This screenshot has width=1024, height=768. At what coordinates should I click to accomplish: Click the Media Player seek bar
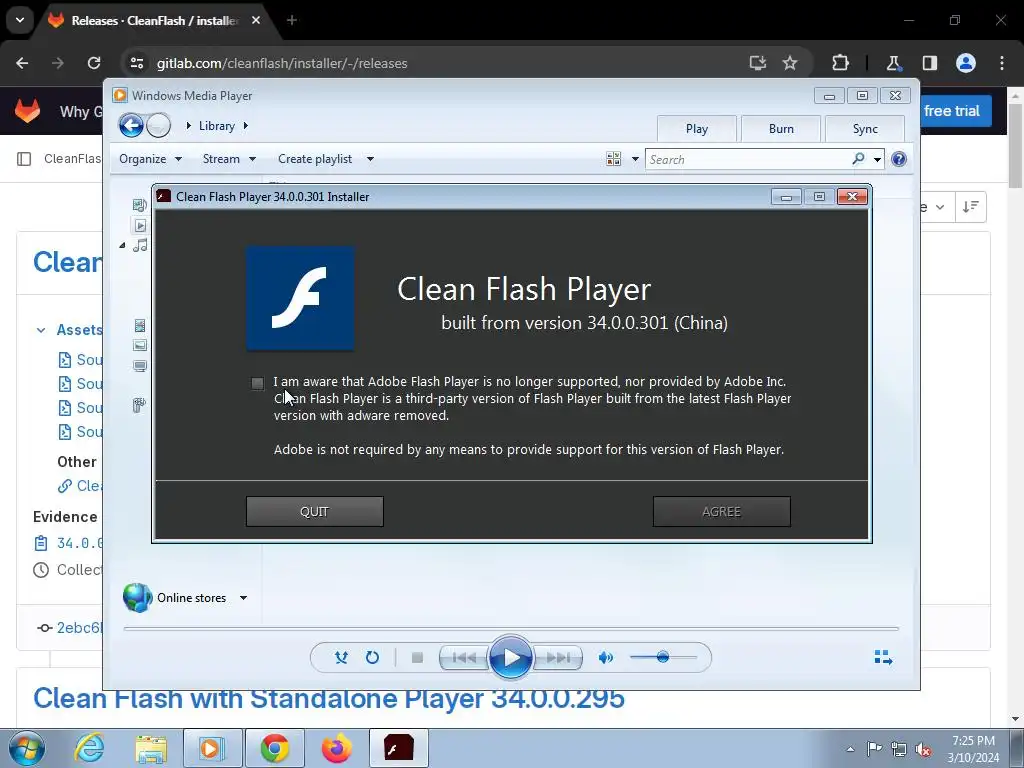click(x=511, y=628)
